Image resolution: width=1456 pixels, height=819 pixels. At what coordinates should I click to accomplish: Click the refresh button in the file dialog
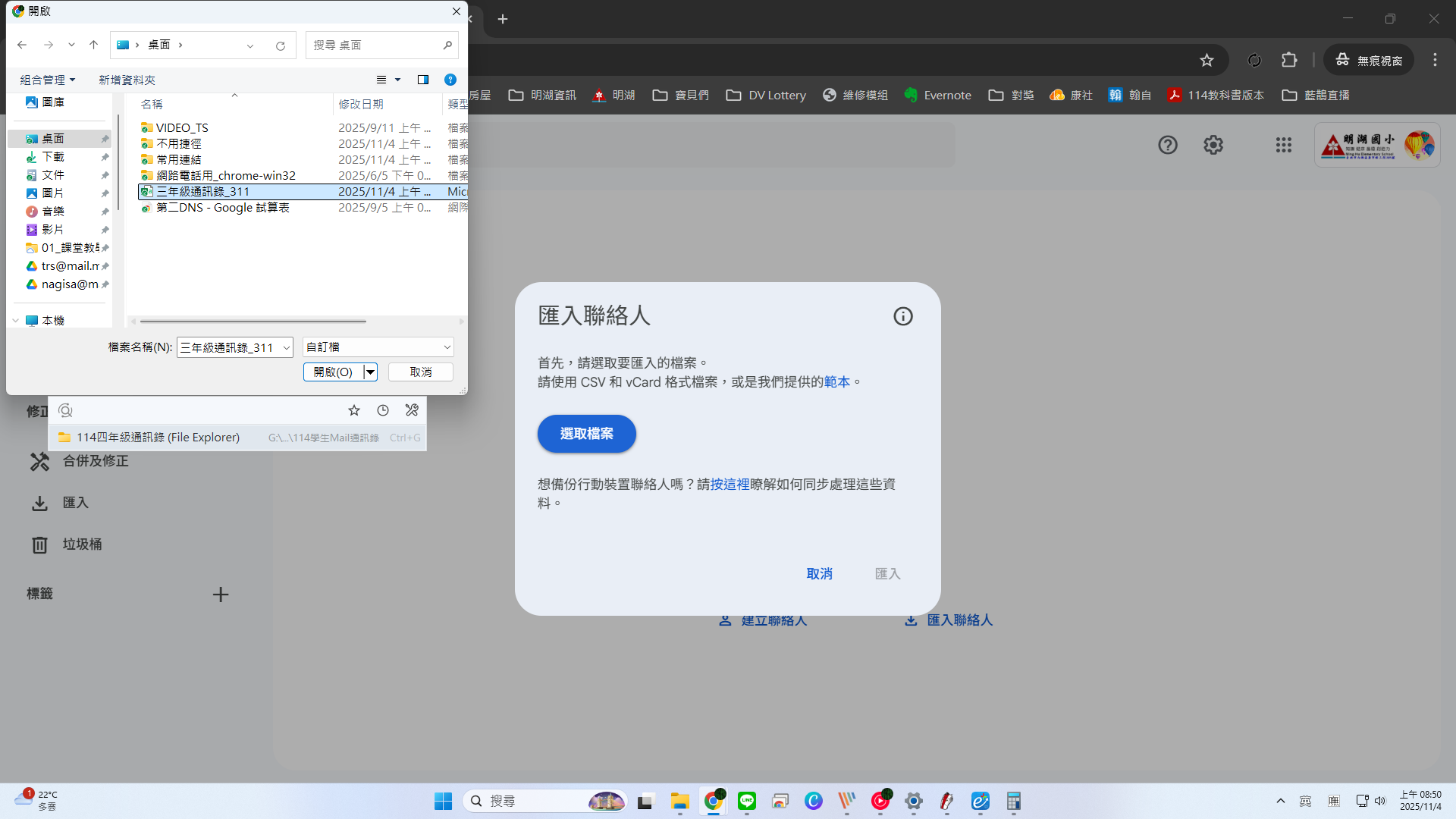coord(281,45)
